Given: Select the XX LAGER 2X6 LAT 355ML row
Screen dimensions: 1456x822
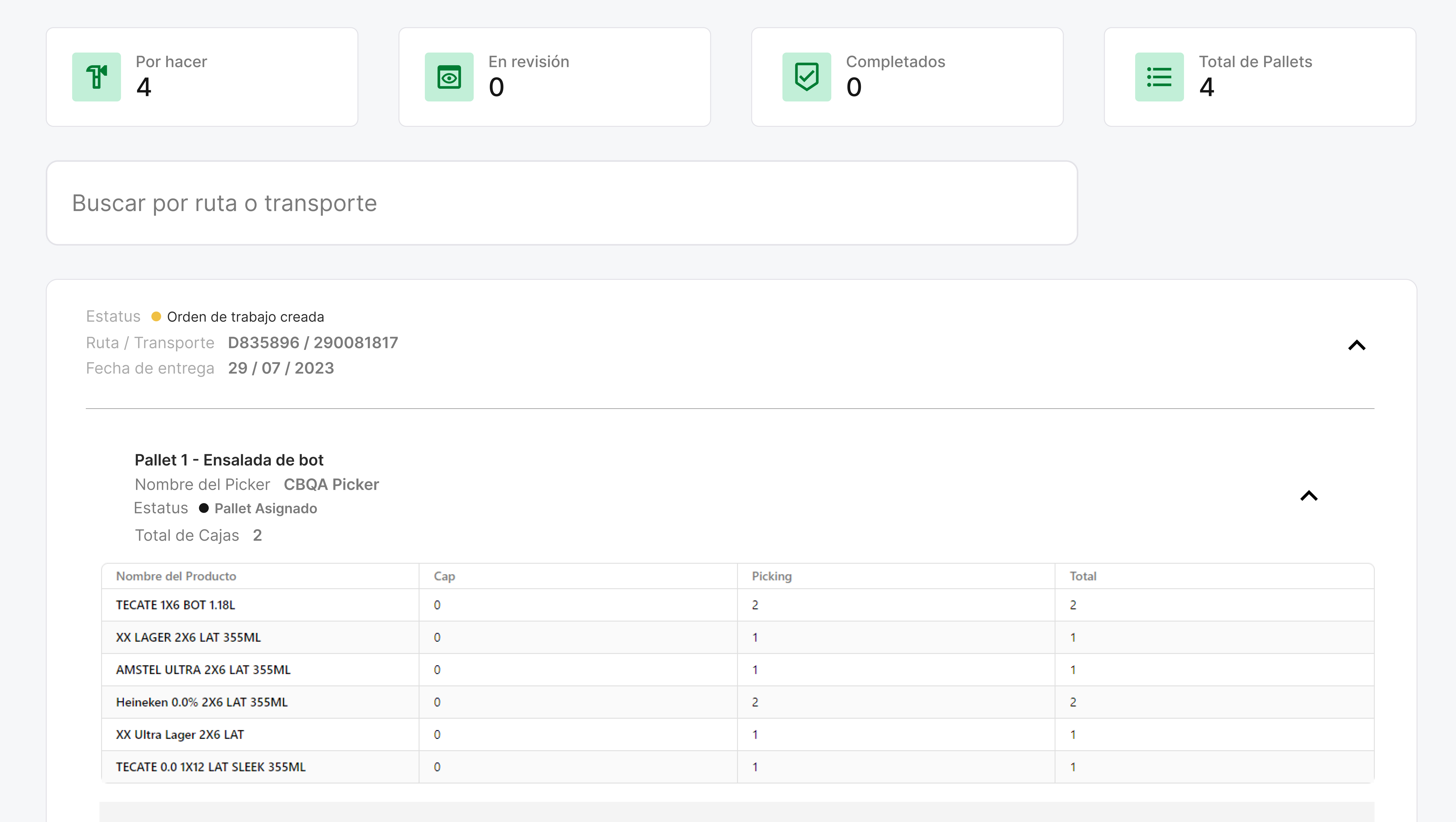Looking at the screenshot, I should coord(738,637).
